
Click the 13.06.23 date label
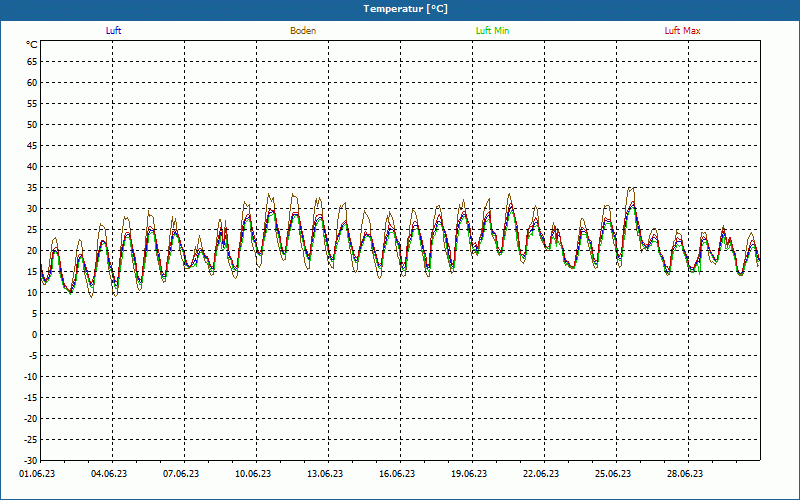(x=325, y=474)
